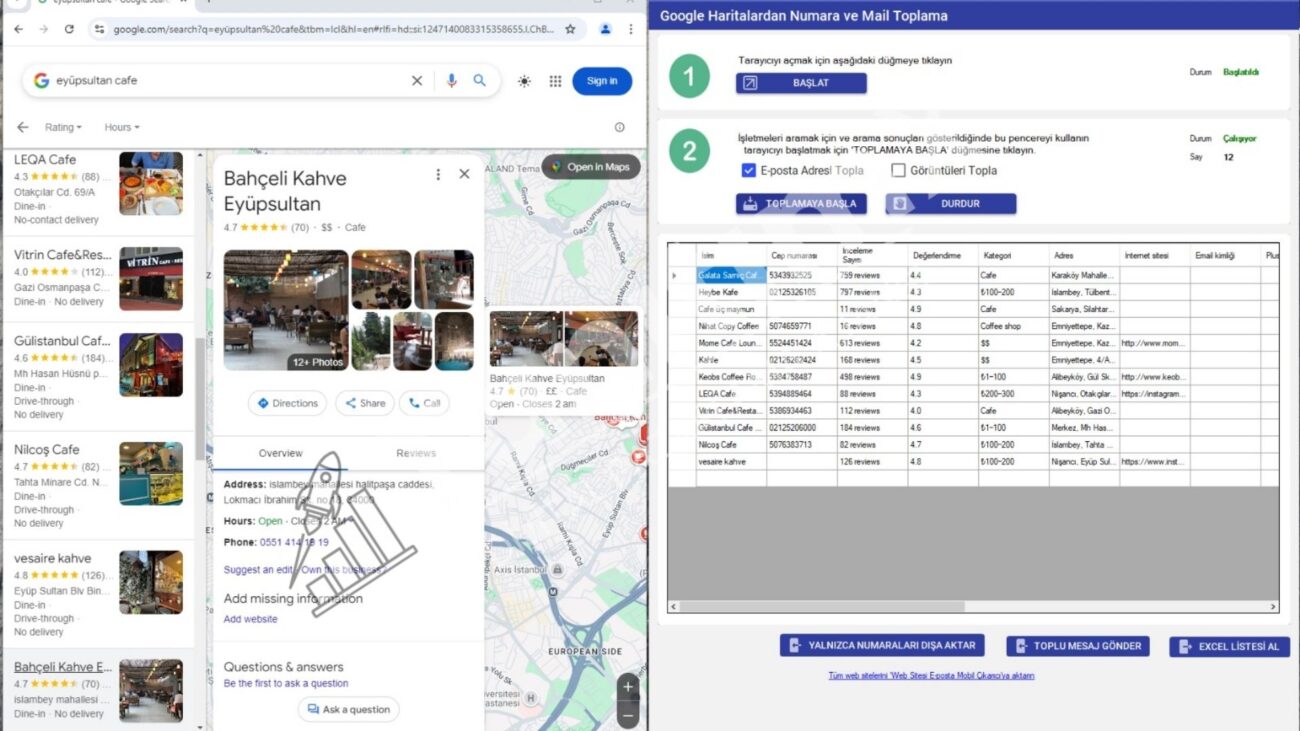The height and width of the screenshot is (731, 1300).
Task: Click TOPLU MESAJ GÖNDER button
Action: point(1078,646)
